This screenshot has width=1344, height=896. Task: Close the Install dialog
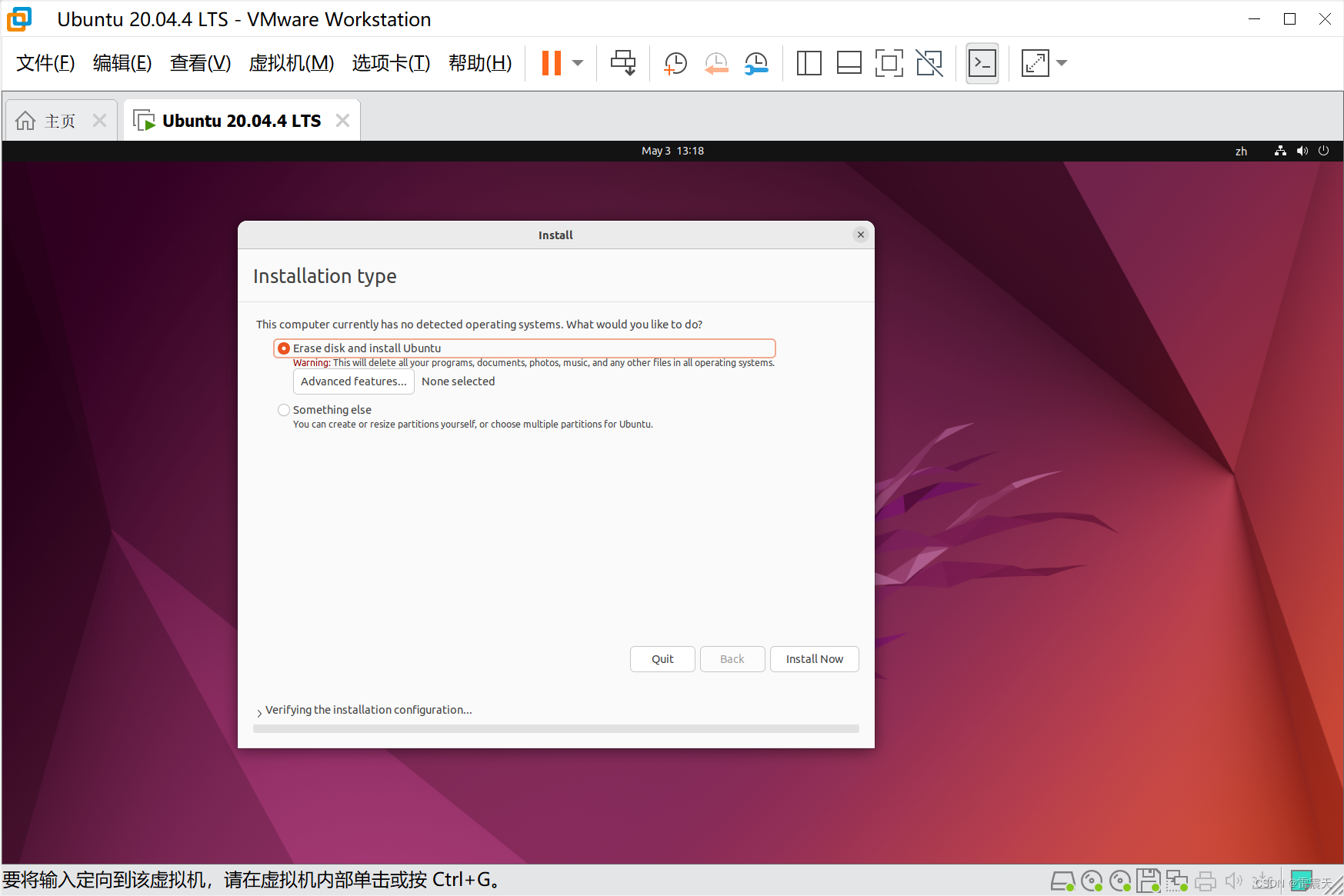pyautogui.click(x=861, y=235)
